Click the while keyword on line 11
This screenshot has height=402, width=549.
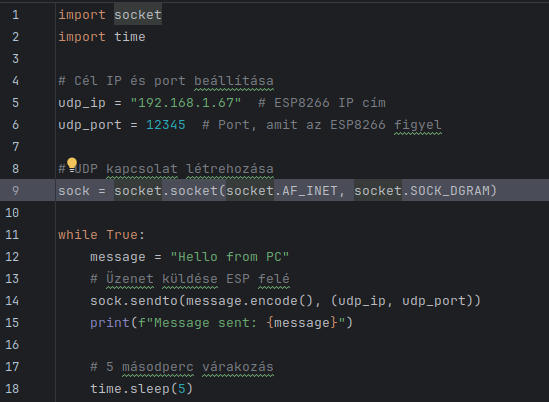point(78,235)
